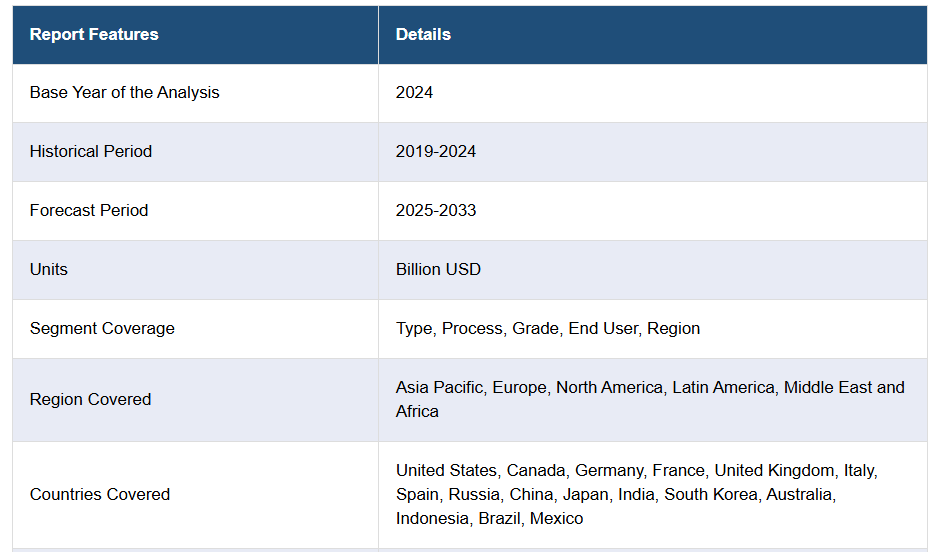Select the 'Units' row label

tap(49, 269)
